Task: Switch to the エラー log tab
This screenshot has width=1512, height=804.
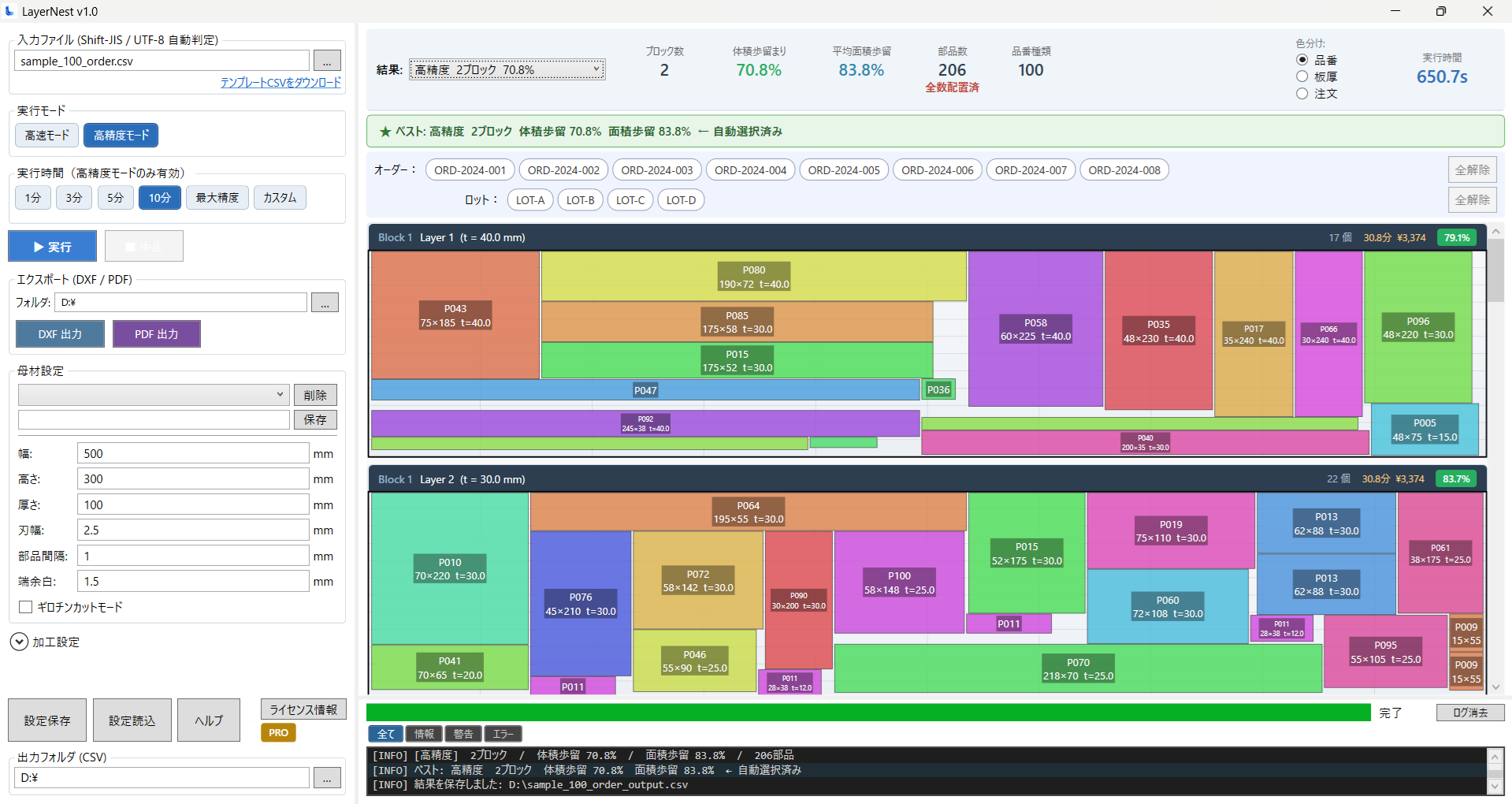Action: point(503,733)
